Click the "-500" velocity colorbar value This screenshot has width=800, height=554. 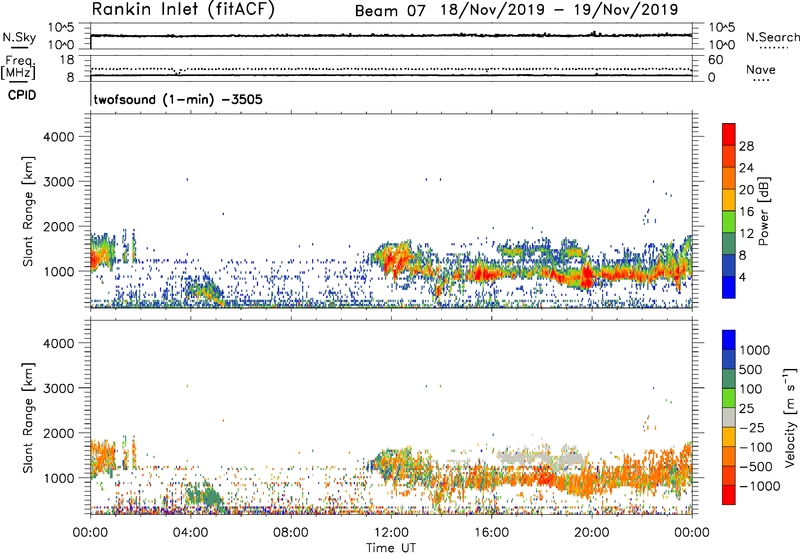click(756, 467)
